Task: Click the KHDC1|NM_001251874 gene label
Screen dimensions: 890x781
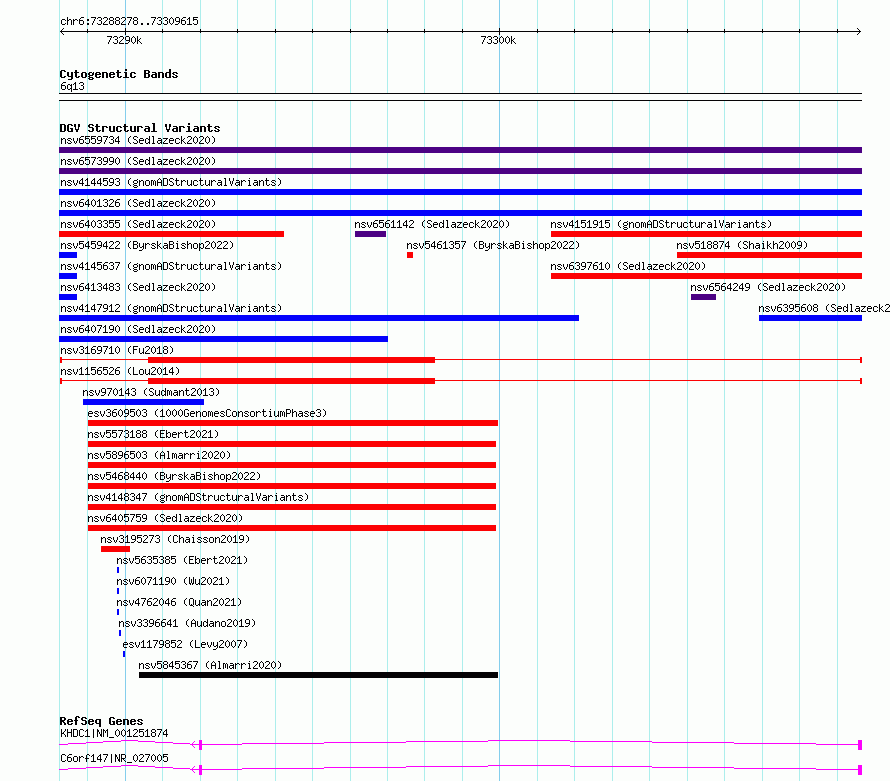Action: (114, 733)
